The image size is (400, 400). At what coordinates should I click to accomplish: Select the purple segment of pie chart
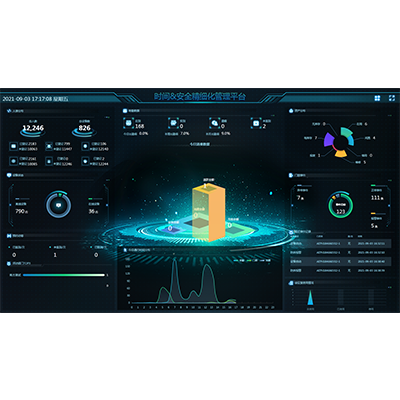pyautogui.click(x=329, y=140)
